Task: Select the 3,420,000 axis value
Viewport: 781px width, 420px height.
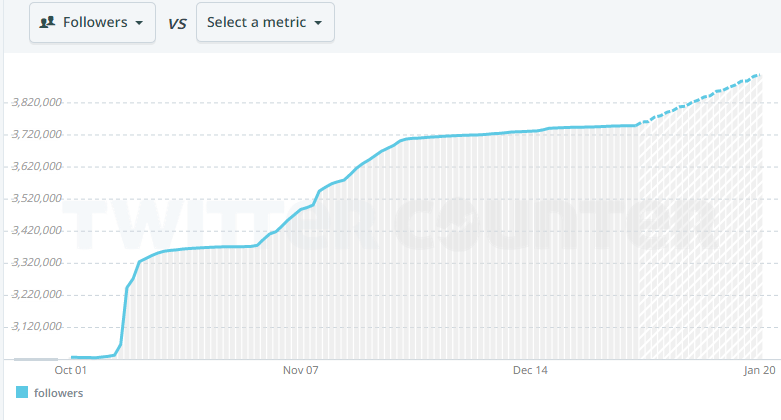Action: click(36, 230)
